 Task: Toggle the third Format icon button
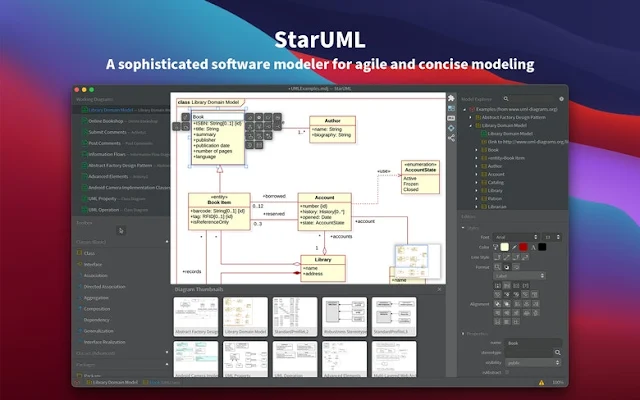tap(516, 267)
